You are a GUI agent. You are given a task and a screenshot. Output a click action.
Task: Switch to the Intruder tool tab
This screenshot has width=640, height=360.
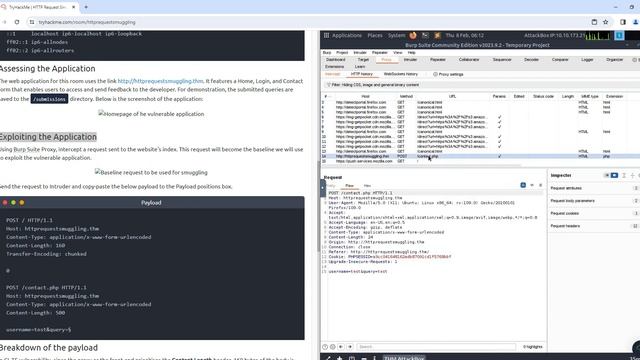coord(410,60)
